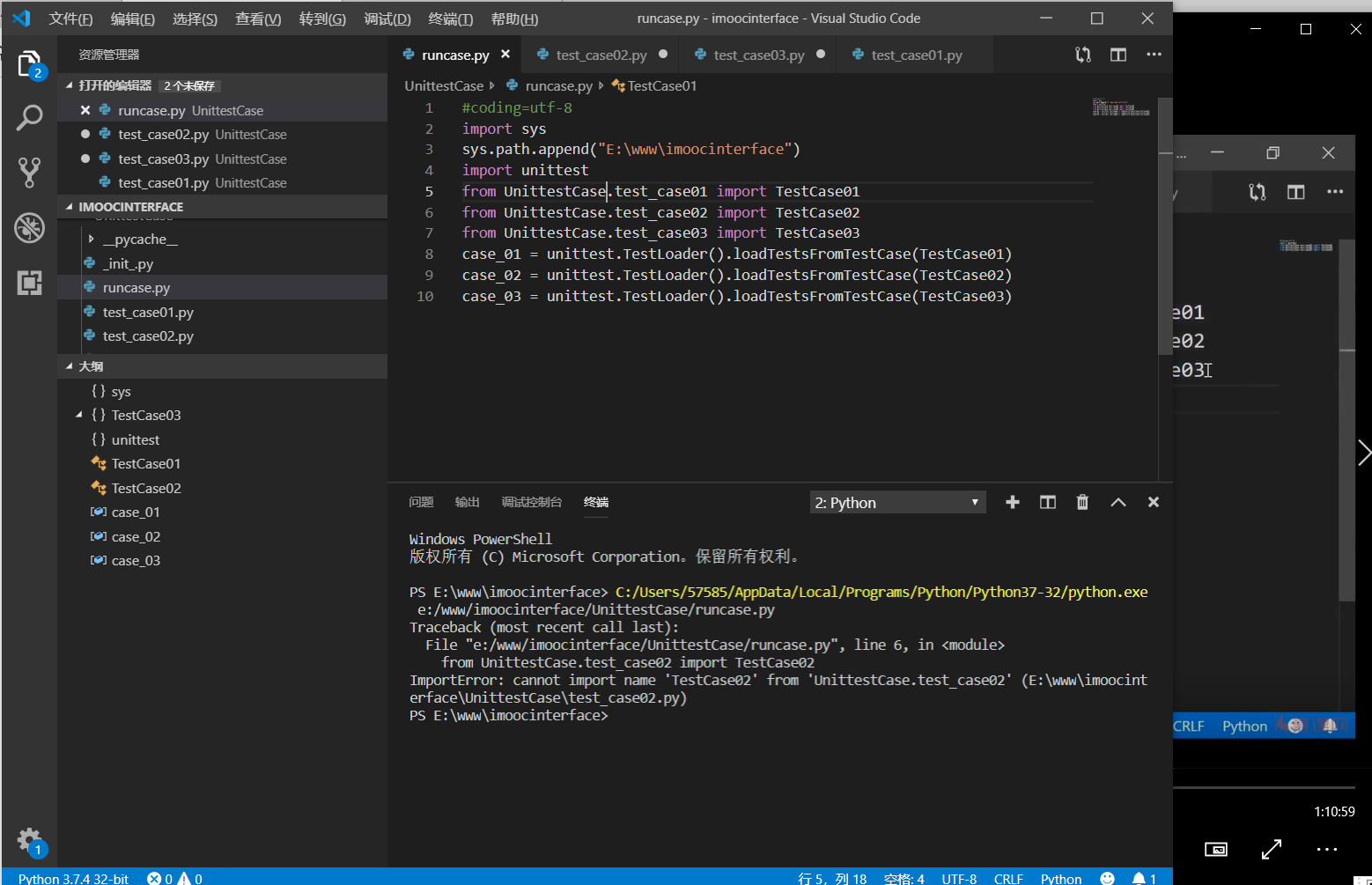
Task: Split the terminal panel
Action: click(x=1048, y=502)
